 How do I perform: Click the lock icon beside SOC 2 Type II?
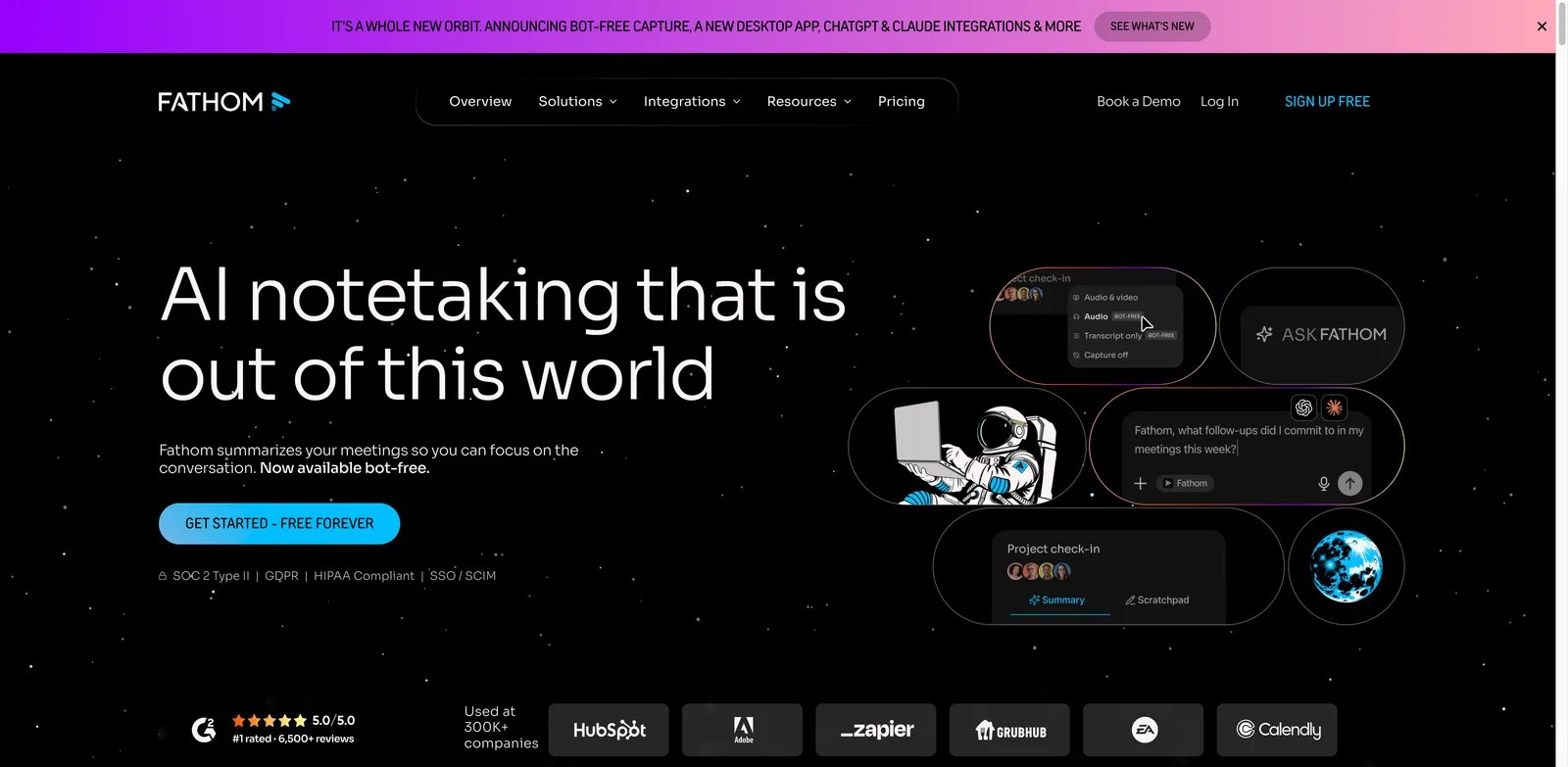point(163,576)
